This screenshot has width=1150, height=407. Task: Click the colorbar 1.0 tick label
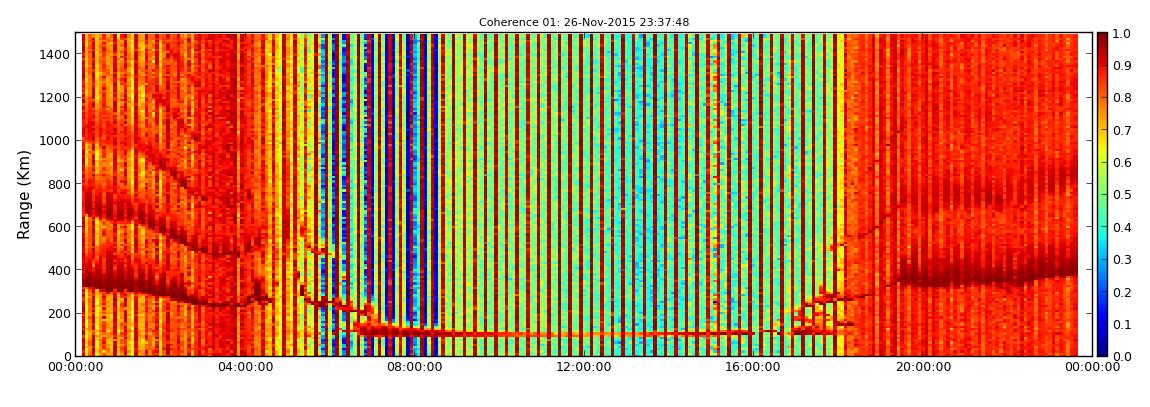point(1121,34)
